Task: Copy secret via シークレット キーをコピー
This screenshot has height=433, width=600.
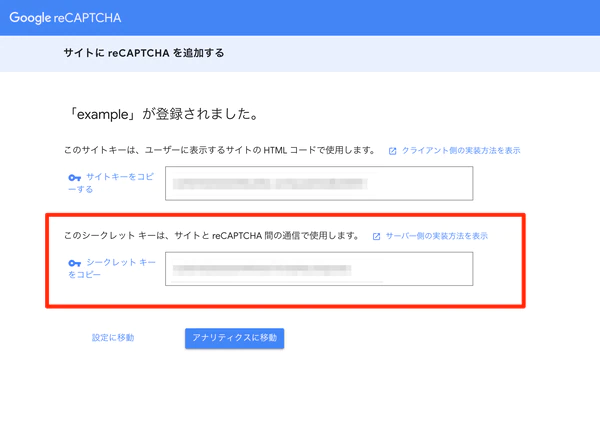Action: (x=112, y=268)
